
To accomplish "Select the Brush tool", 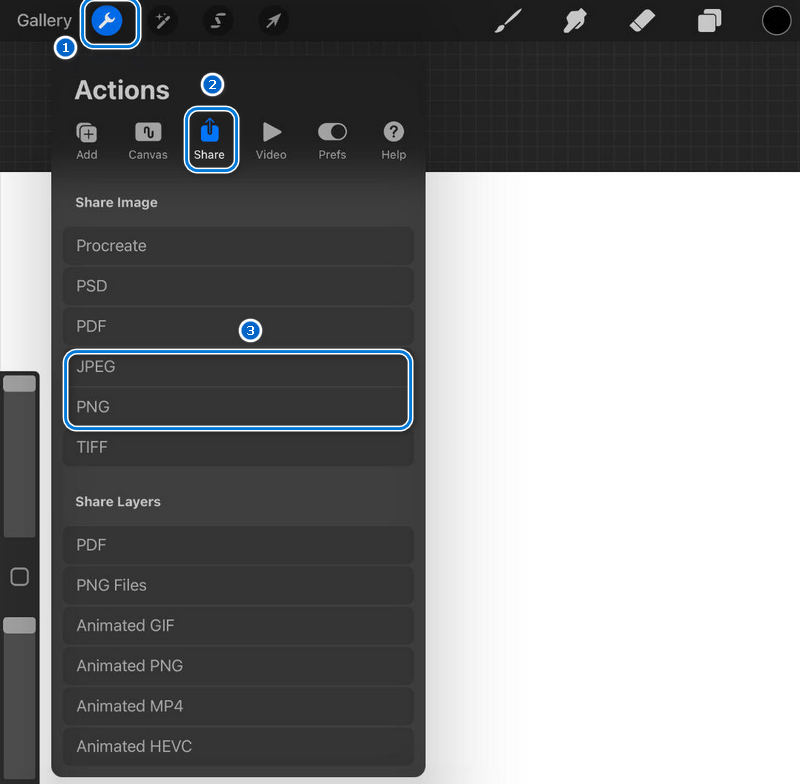I will point(508,21).
